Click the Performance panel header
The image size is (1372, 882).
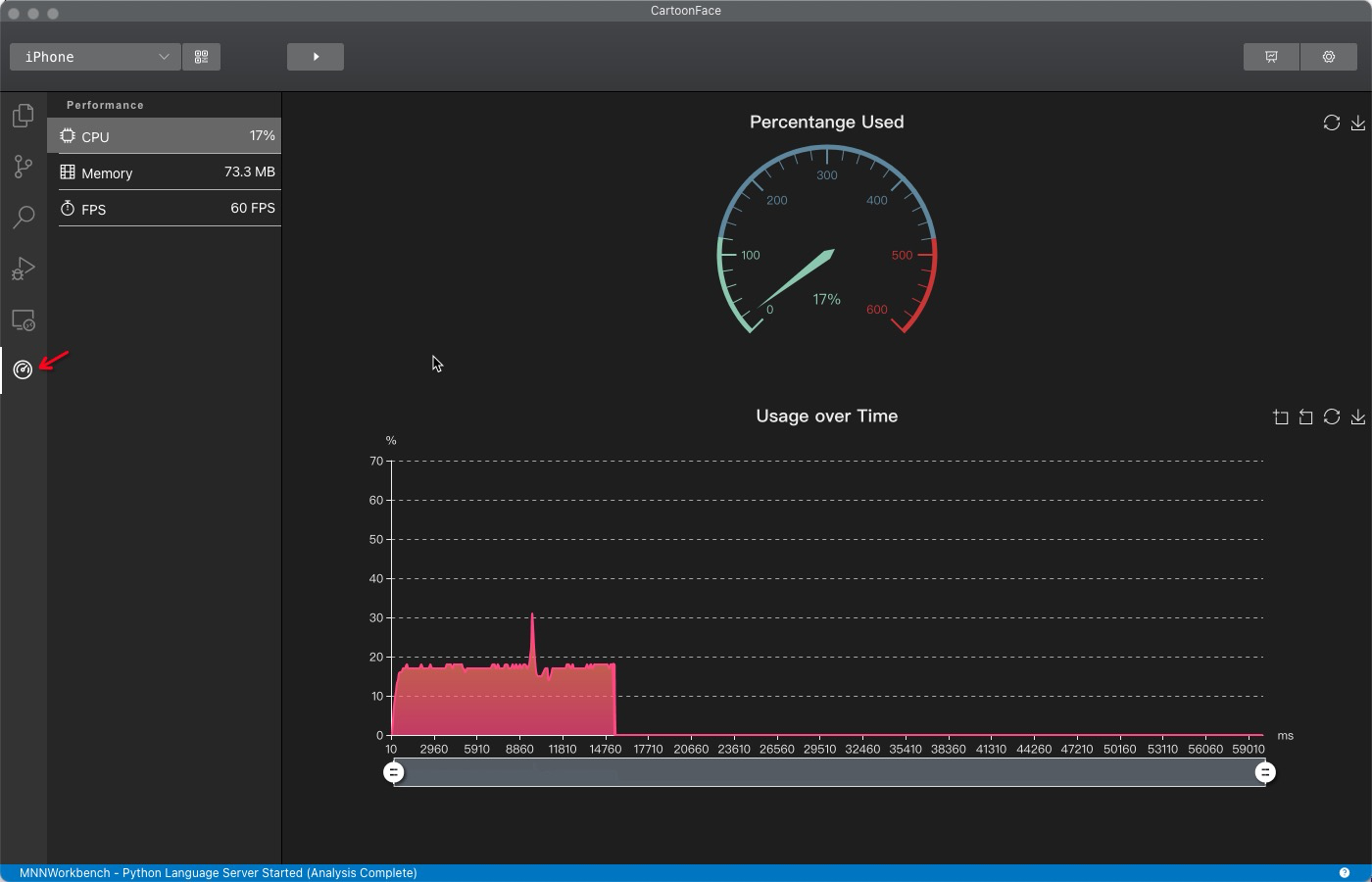click(x=105, y=105)
